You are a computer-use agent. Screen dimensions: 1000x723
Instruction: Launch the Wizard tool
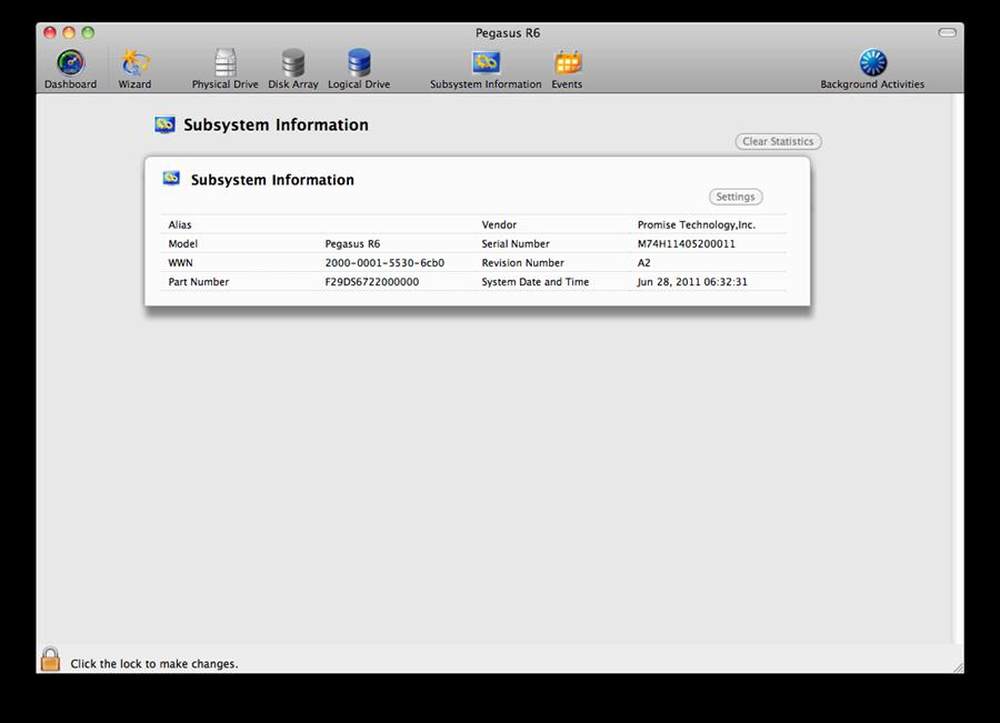click(135, 69)
